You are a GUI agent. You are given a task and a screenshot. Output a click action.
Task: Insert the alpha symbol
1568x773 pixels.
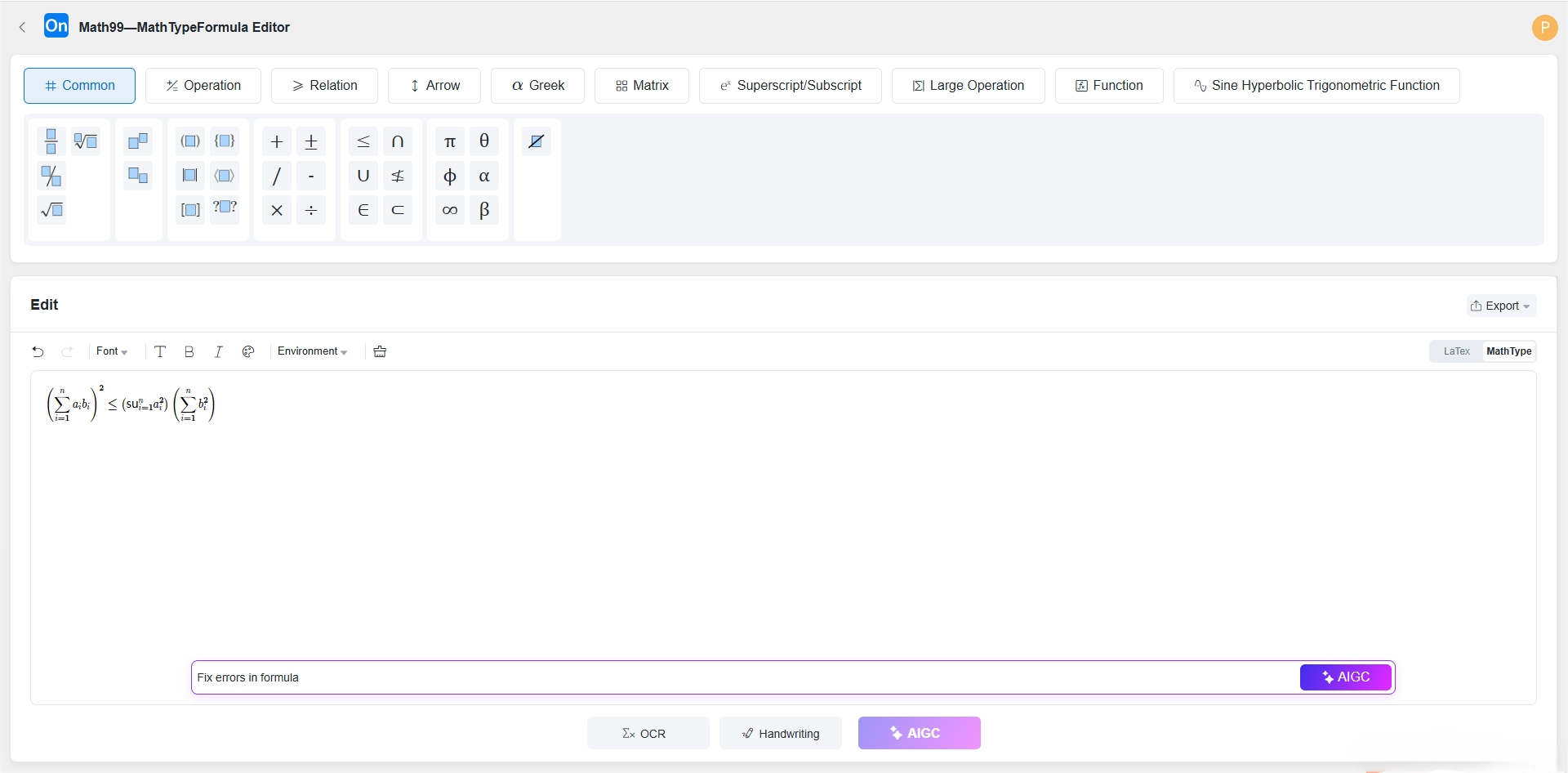[x=484, y=176]
